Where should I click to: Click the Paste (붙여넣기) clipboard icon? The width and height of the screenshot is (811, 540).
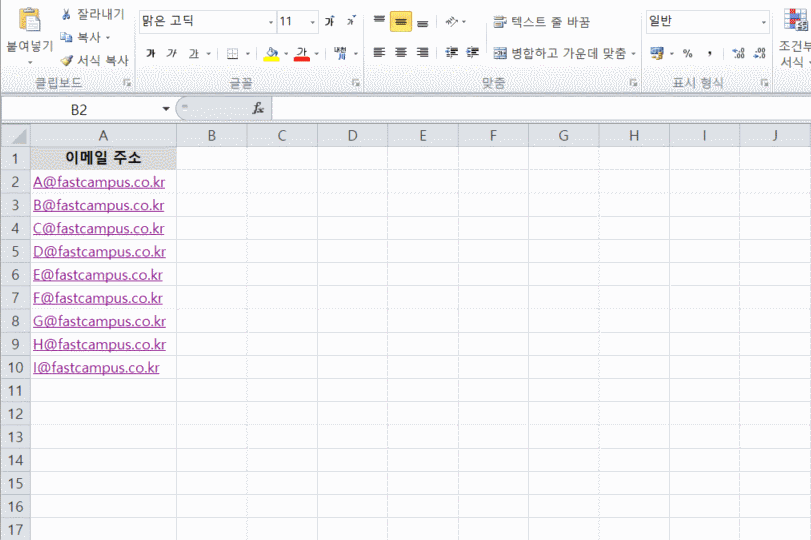[29, 20]
